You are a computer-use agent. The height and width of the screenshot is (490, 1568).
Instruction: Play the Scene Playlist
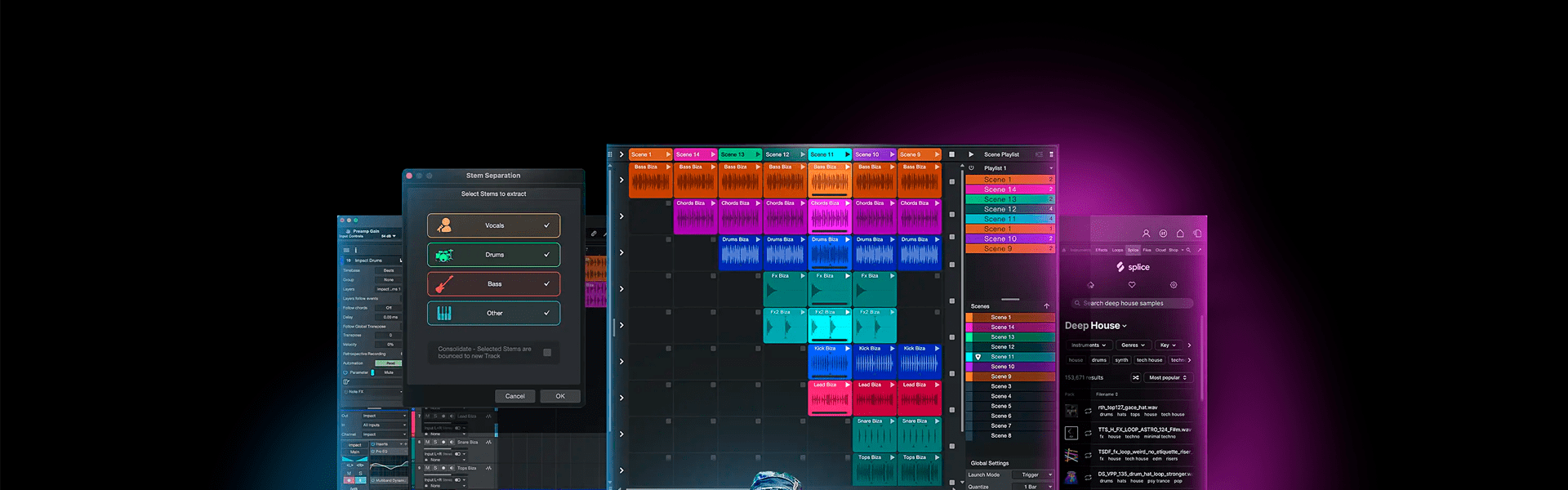(x=971, y=154)
